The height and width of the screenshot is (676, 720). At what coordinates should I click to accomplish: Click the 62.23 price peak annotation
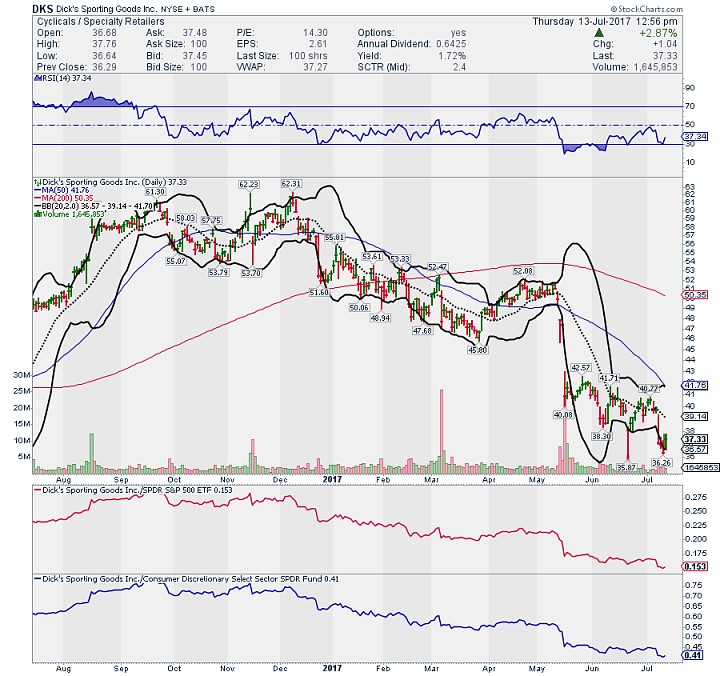pyautogui.click(x=249, y=184)
